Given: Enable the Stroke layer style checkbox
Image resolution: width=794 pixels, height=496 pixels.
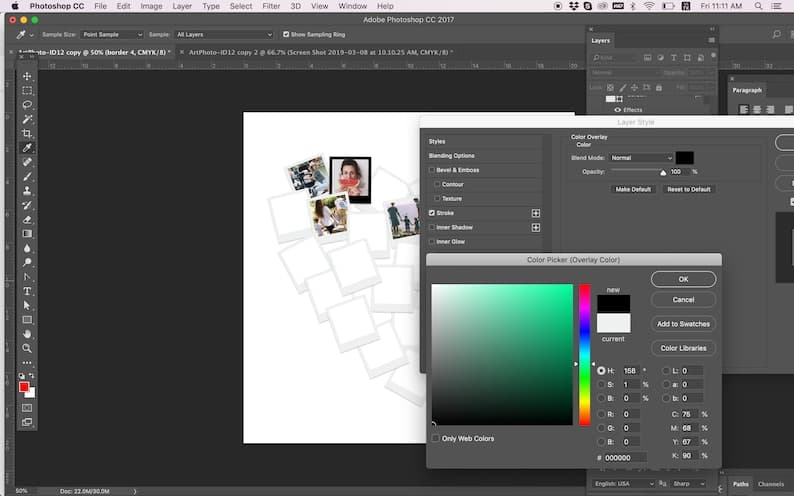Looking at the screenshot, I should [432, 213].
